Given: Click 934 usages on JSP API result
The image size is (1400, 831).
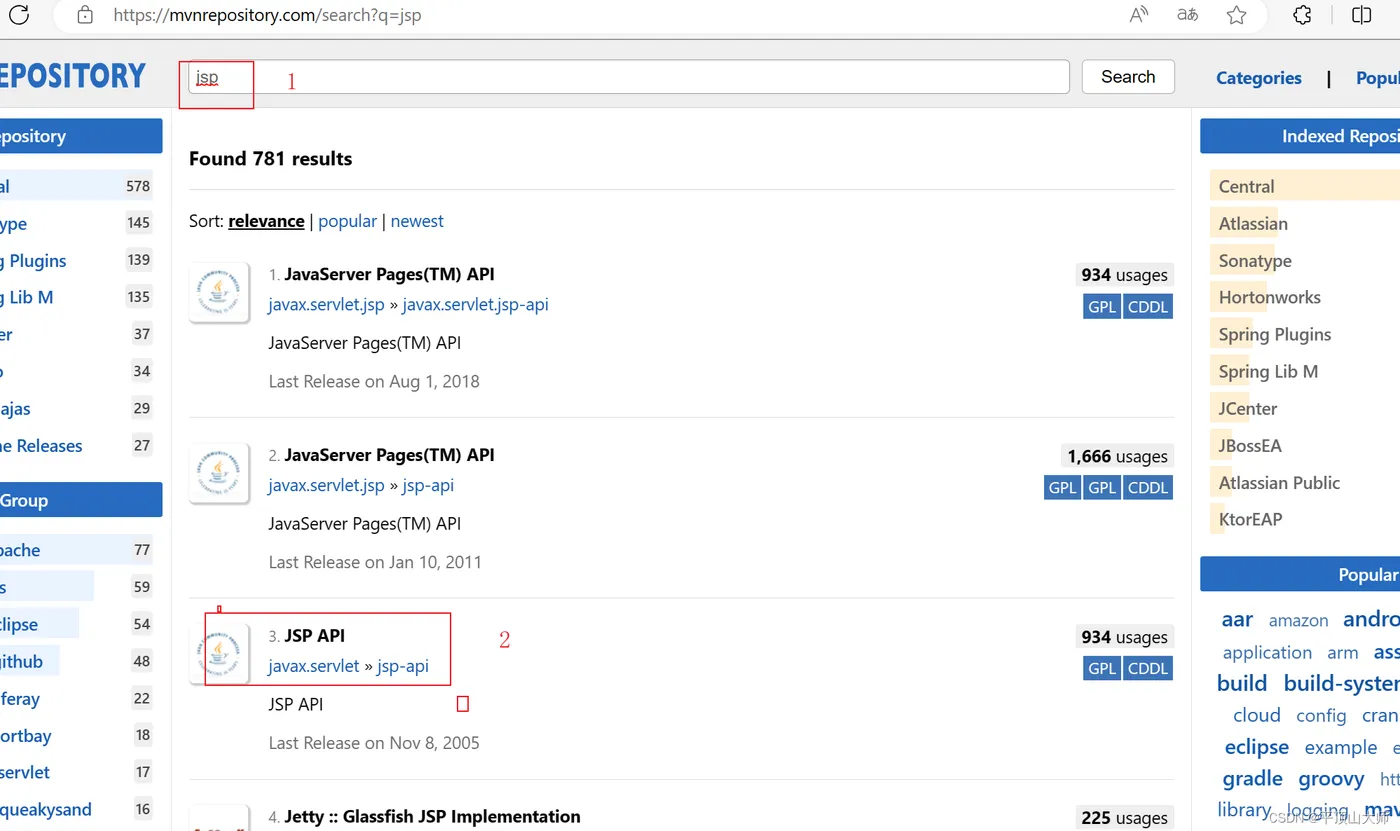Looking at the screenshot, I should tap(1124, 637).
